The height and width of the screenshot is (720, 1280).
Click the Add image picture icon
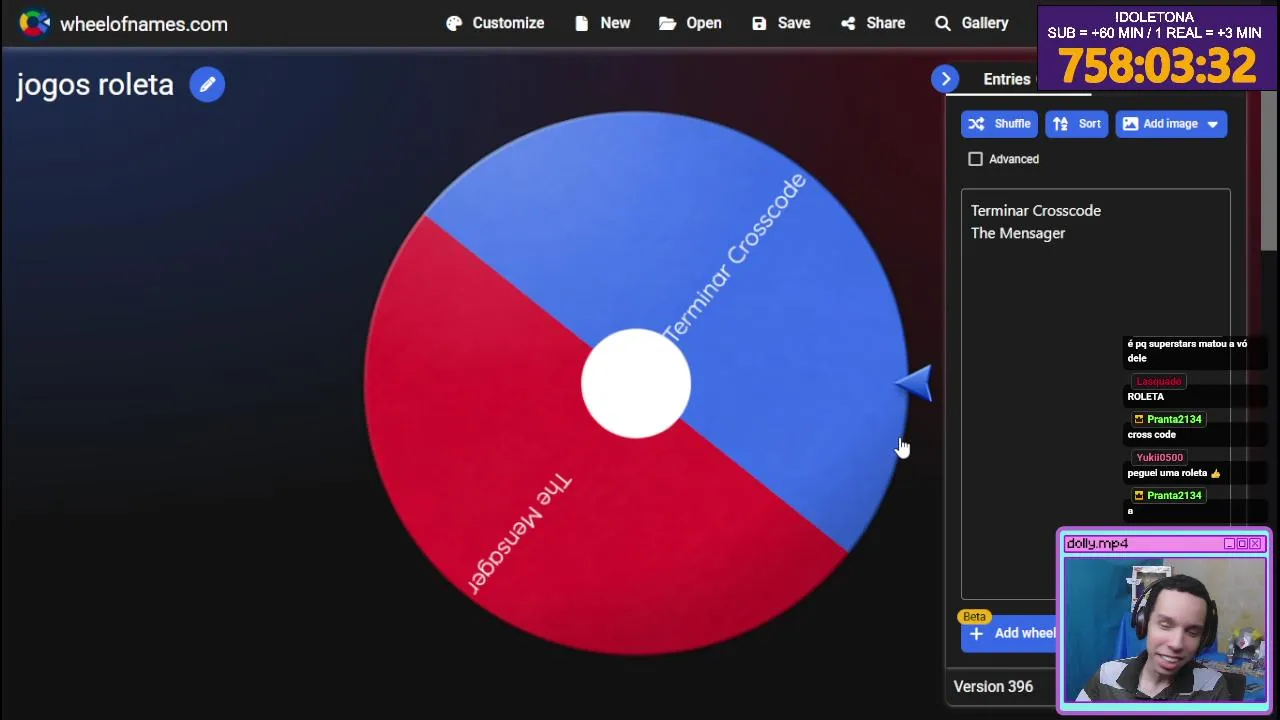(x=1130, y=124)
